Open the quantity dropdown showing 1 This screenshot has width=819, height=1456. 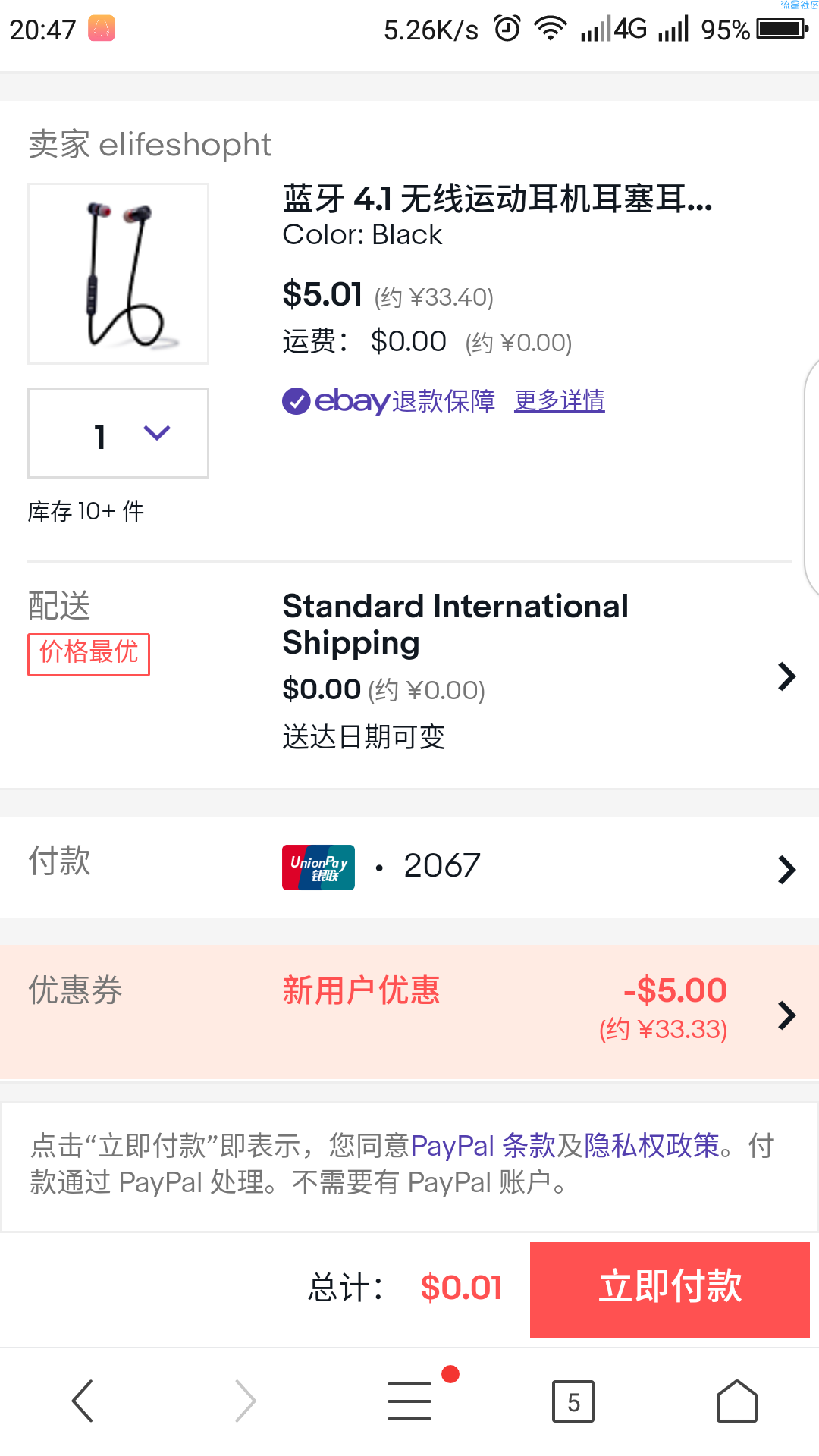(x=118, y=433)
